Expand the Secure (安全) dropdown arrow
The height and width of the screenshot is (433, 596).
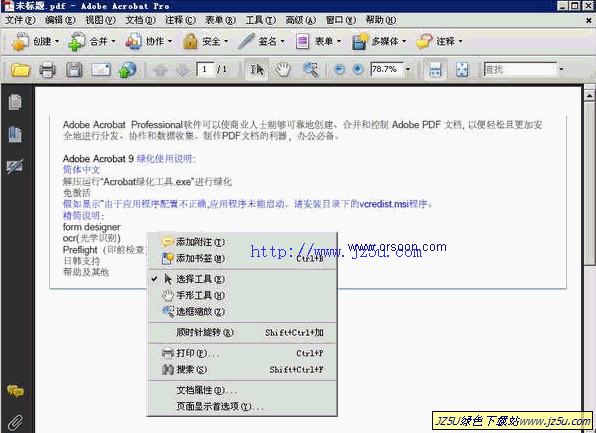226,41
